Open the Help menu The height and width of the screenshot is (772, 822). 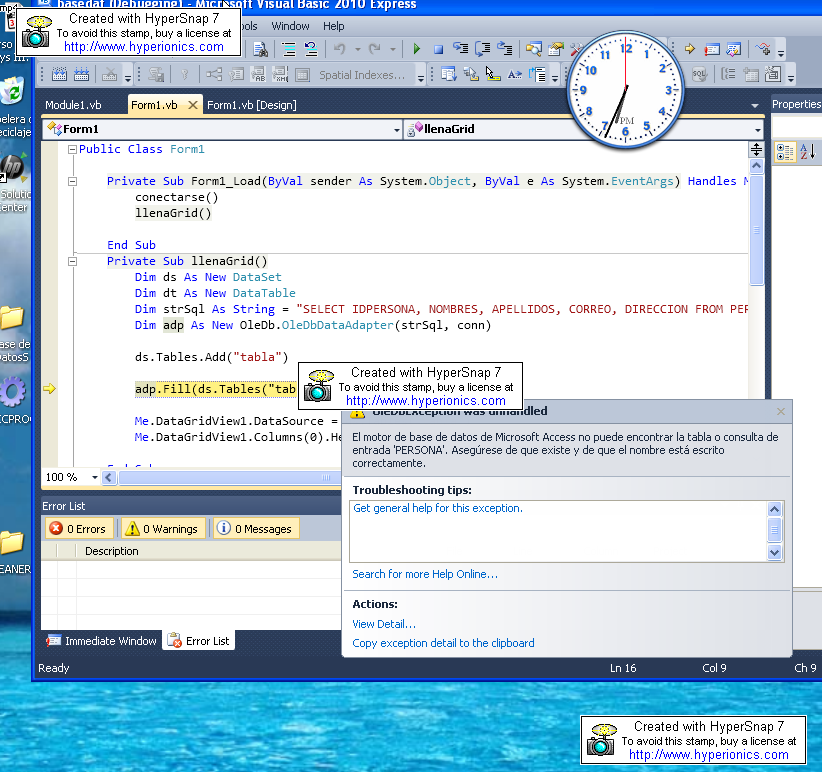pyautogui.click(x=333, y=26)
